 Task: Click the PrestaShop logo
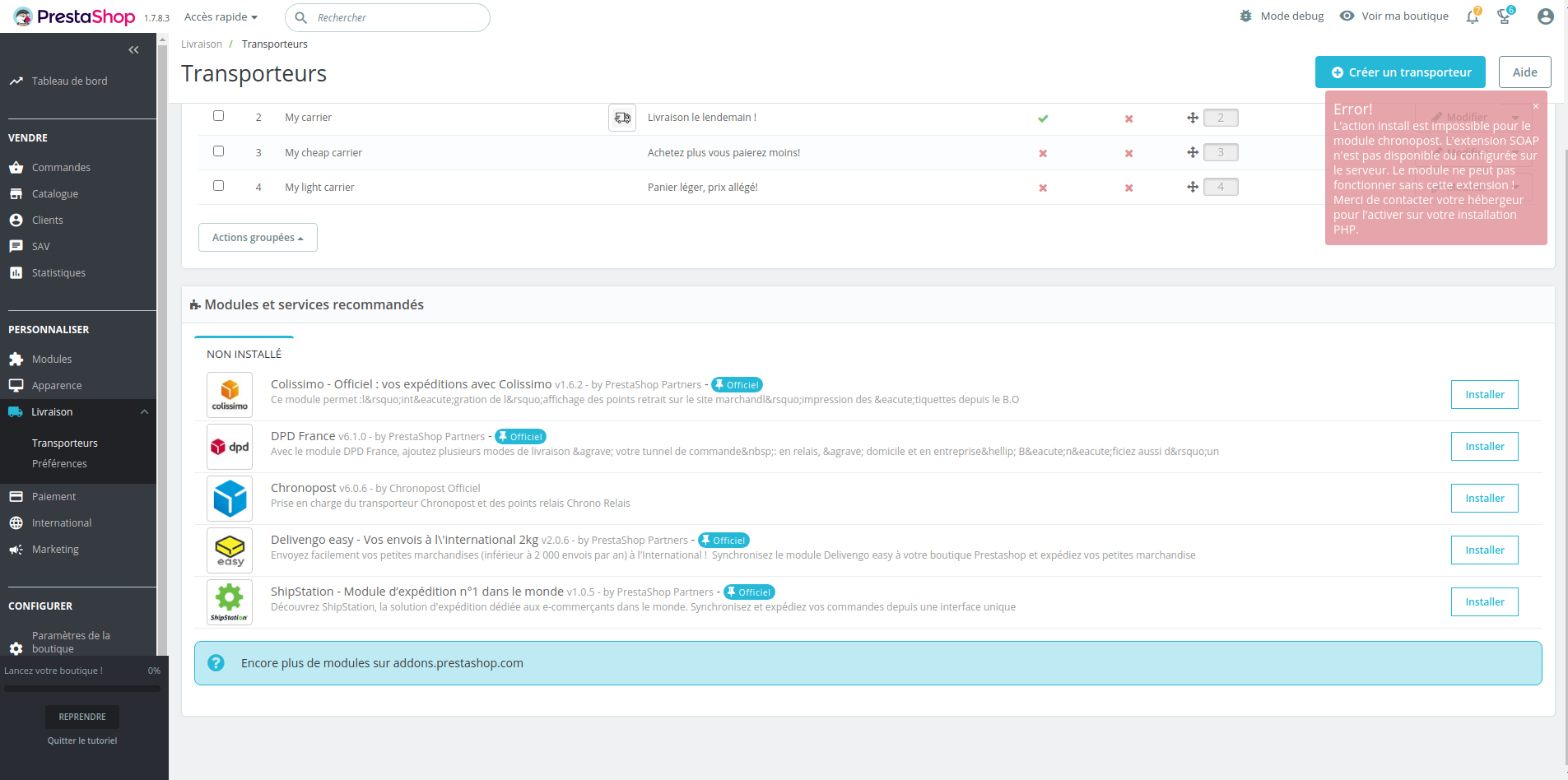[75, 16]
